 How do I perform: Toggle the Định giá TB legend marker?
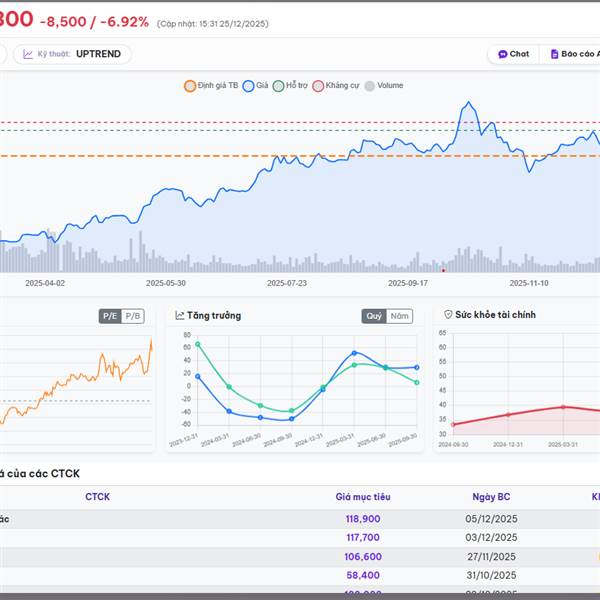click(190, 86)
